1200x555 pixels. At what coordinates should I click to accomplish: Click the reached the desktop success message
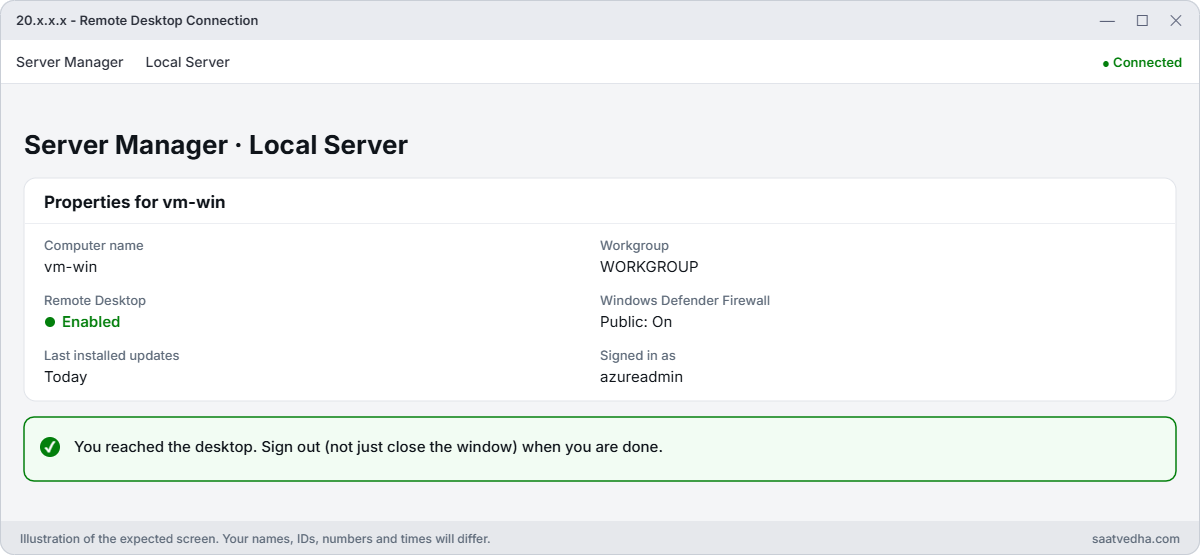(x=368, y=447)
